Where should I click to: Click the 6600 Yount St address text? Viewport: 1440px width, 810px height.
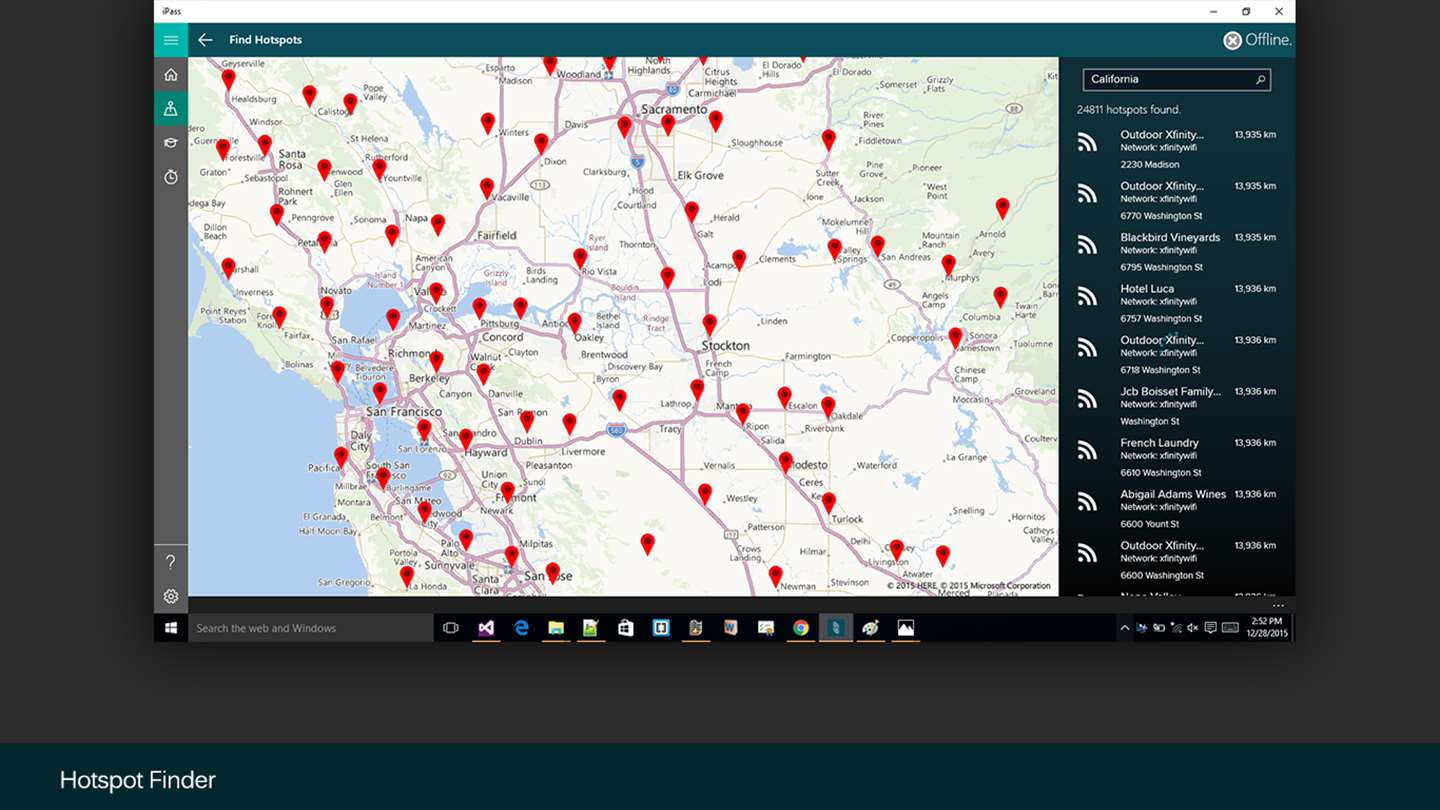click(1150, 524)
